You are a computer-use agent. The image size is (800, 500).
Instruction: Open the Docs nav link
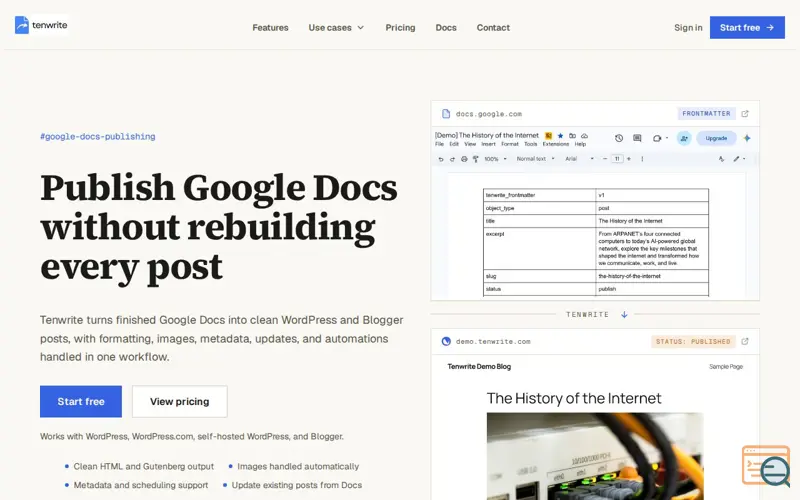click(446, 28)
